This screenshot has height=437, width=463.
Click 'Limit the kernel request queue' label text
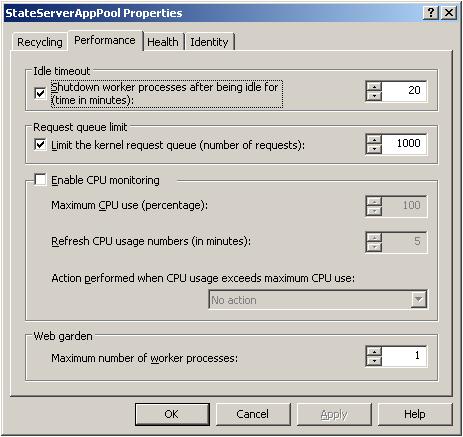(x=178, y=145)
